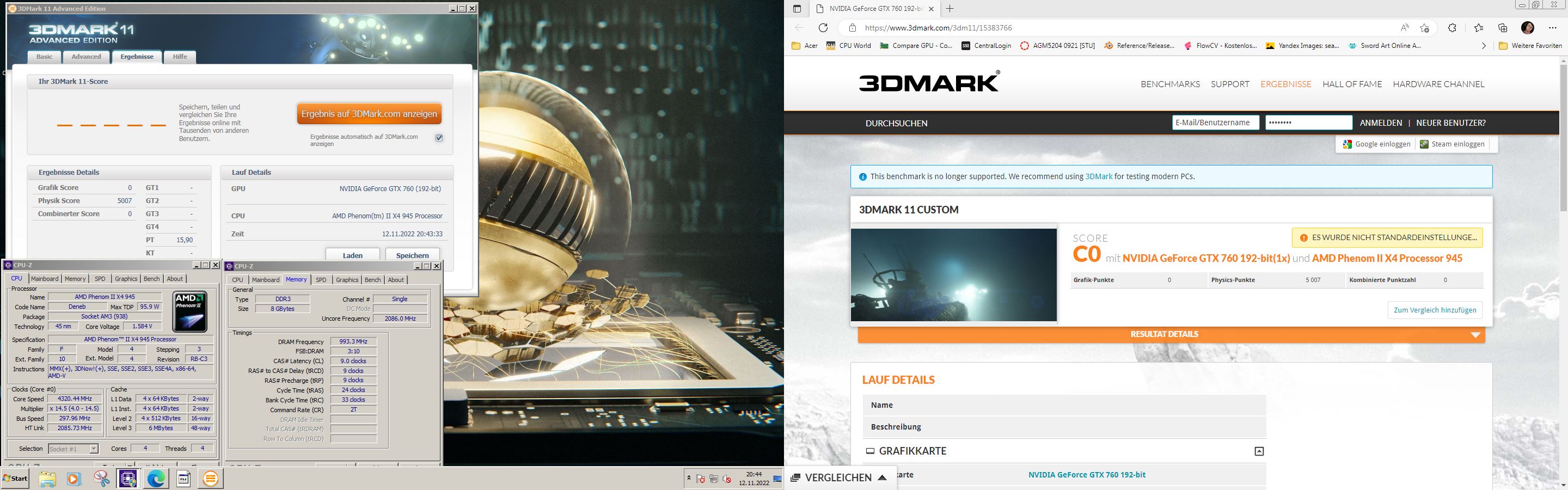Click Google einloggen button
This screenshot has width=1568, height=490.
pos(1376,144)
